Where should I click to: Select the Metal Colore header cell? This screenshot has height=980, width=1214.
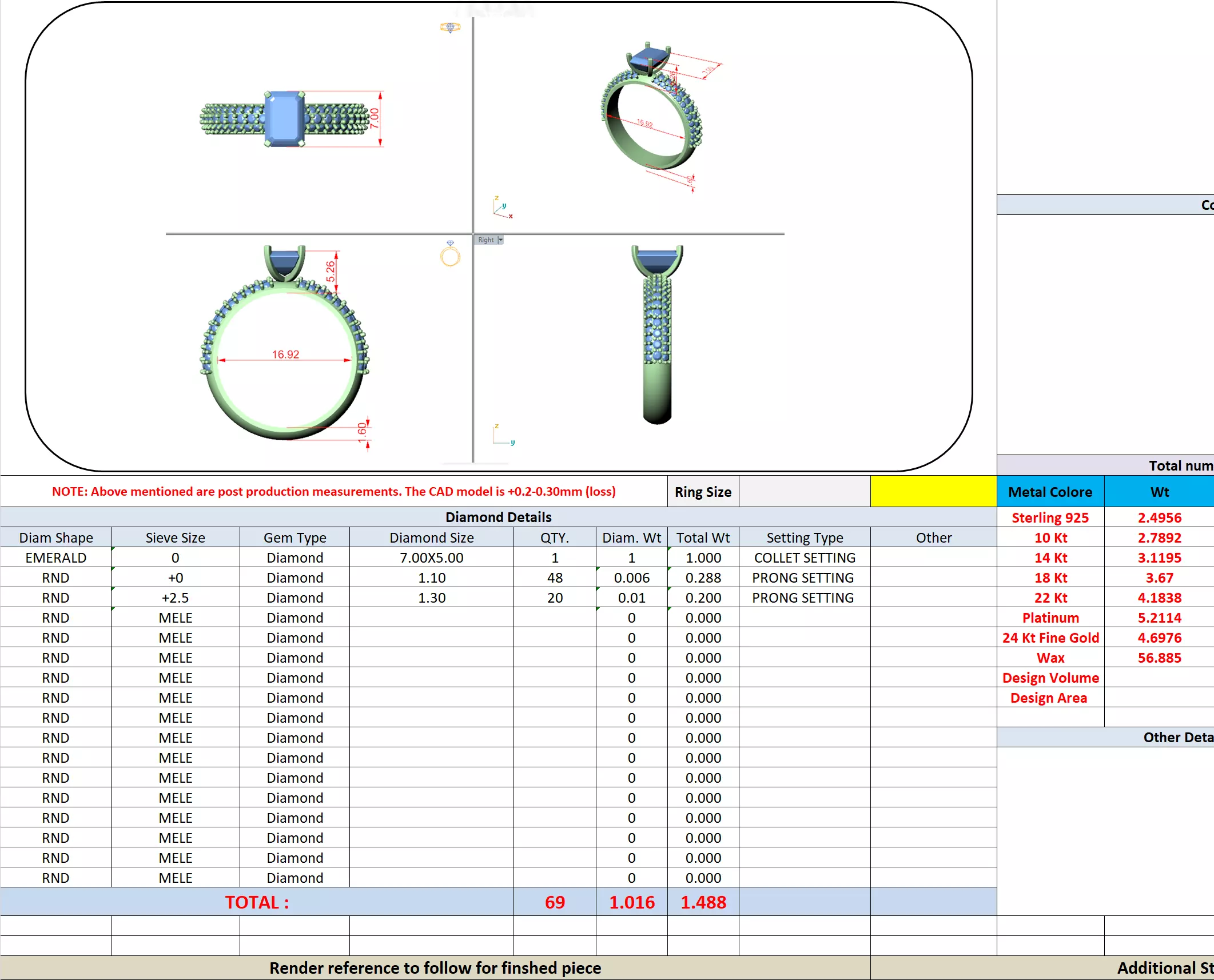click(1050, 492)
